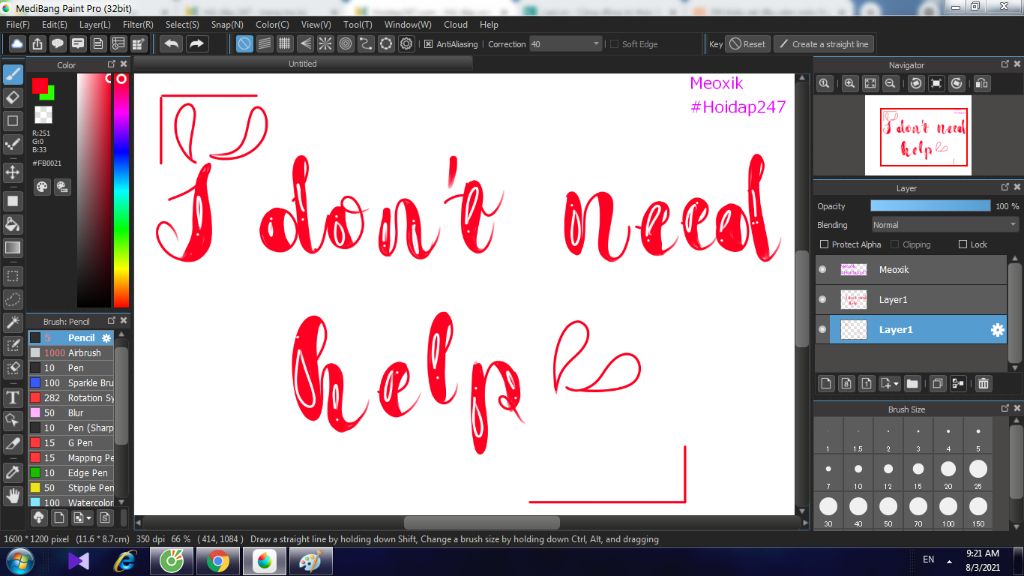Select the Text tool

point(12,397)
